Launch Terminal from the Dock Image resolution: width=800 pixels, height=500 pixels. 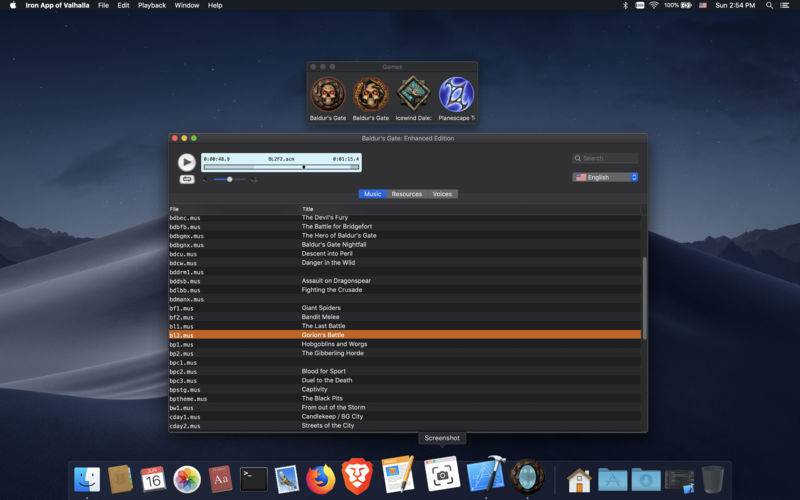click(254, 479)
